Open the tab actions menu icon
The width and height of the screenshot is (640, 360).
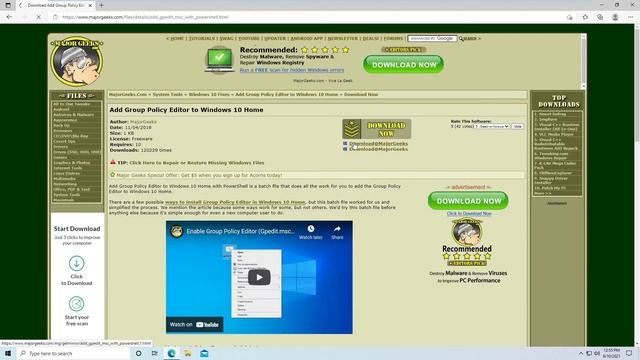8,5
